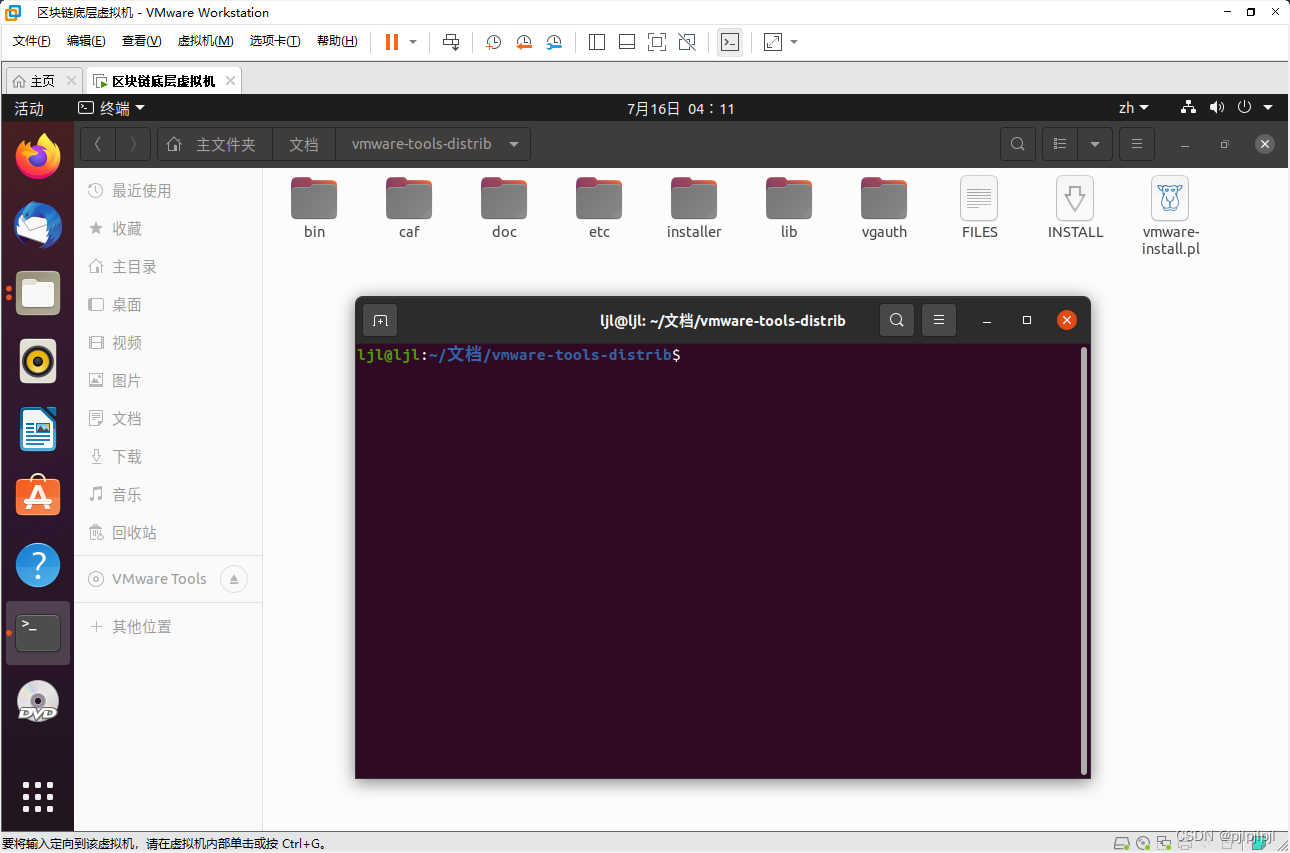Eject the VMware Tools volume
Screen dimensions: 1290x853
tap(233, 579)
